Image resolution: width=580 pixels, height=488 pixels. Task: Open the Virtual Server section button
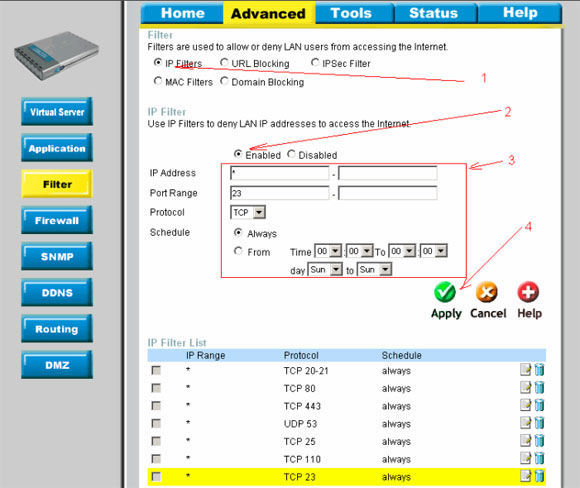click(x=57, y=112)
